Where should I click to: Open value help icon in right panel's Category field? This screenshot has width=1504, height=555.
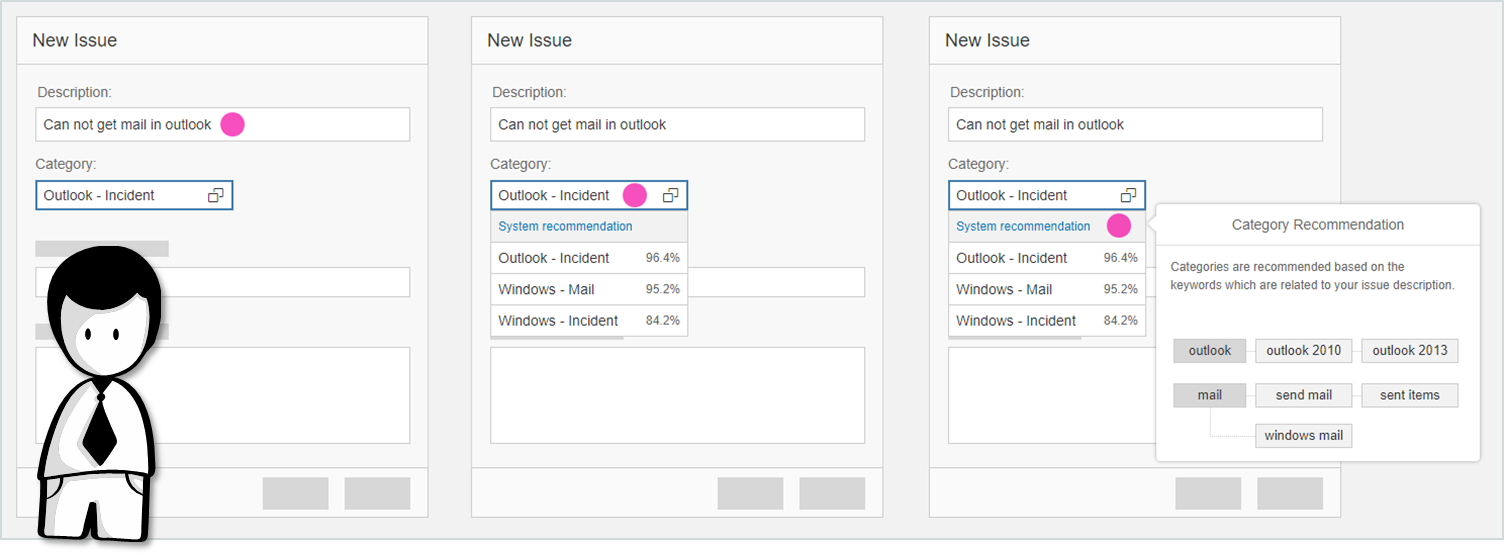pyautogui.click(x=1128, y=195)
